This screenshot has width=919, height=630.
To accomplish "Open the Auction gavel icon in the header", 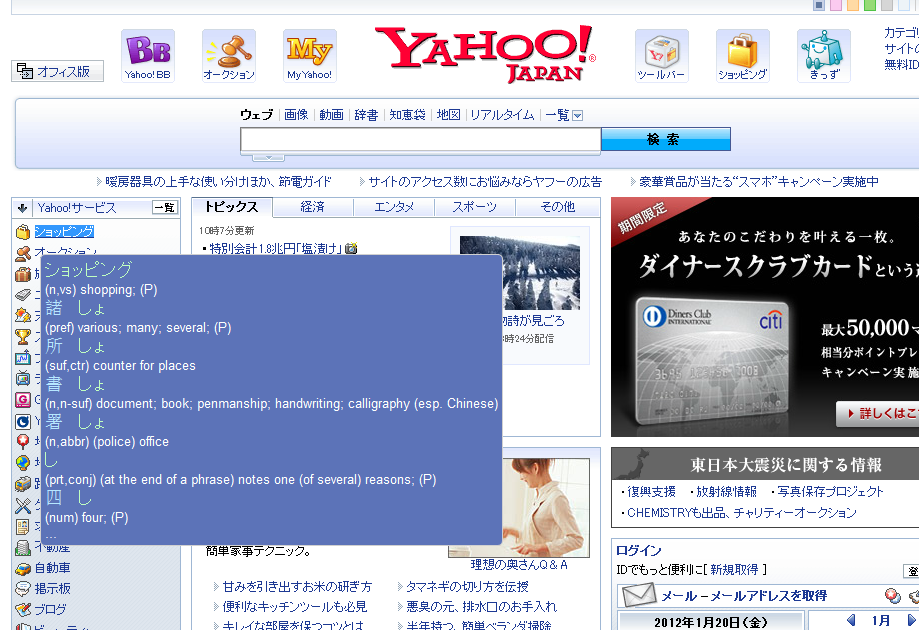I will (229, 56).
